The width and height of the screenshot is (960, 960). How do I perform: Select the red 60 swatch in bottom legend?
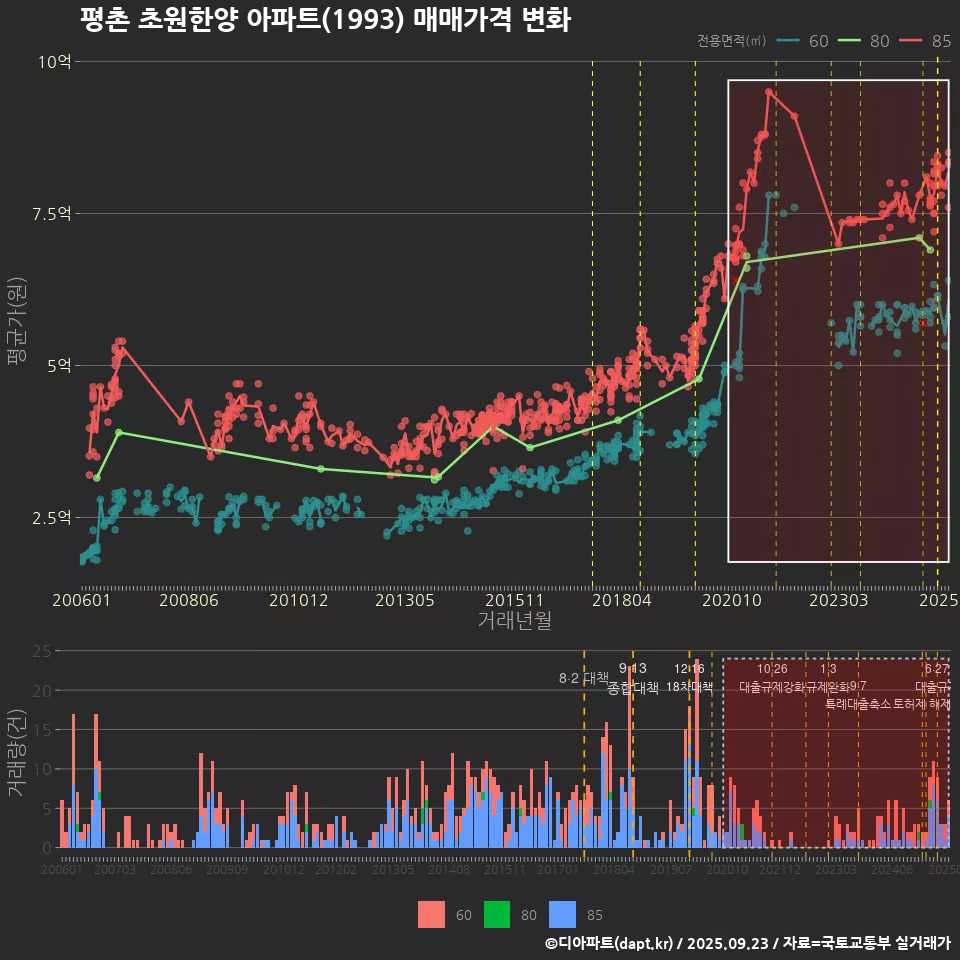click(x=431, y=914)
